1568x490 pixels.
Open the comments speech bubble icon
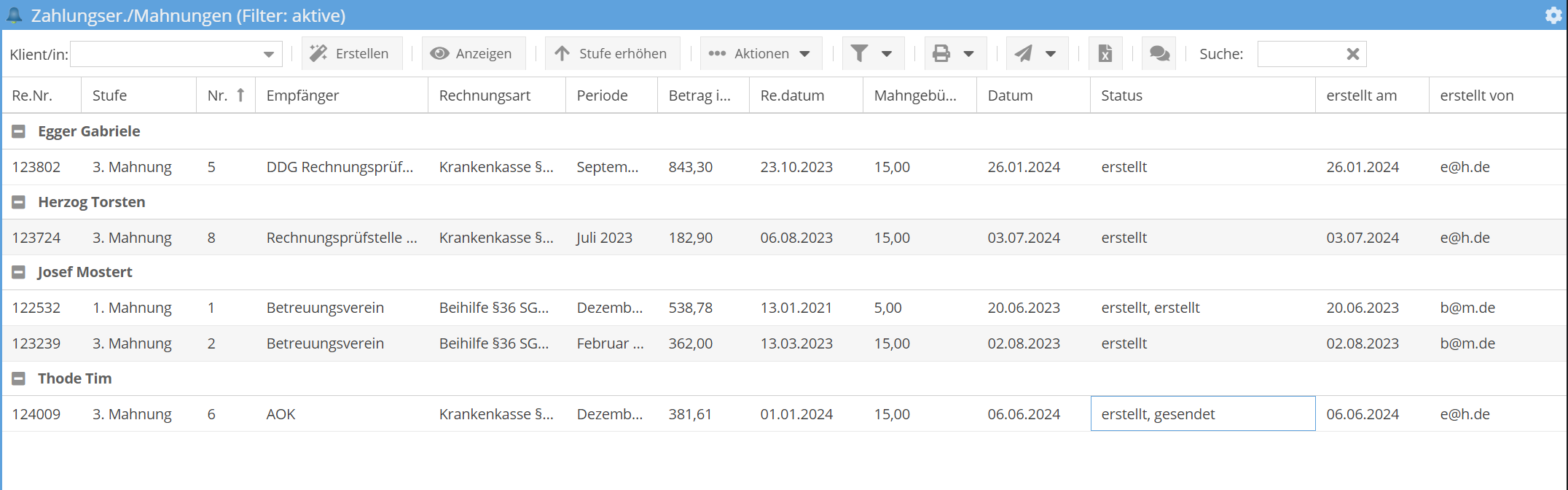click(x=1159, y=54)
